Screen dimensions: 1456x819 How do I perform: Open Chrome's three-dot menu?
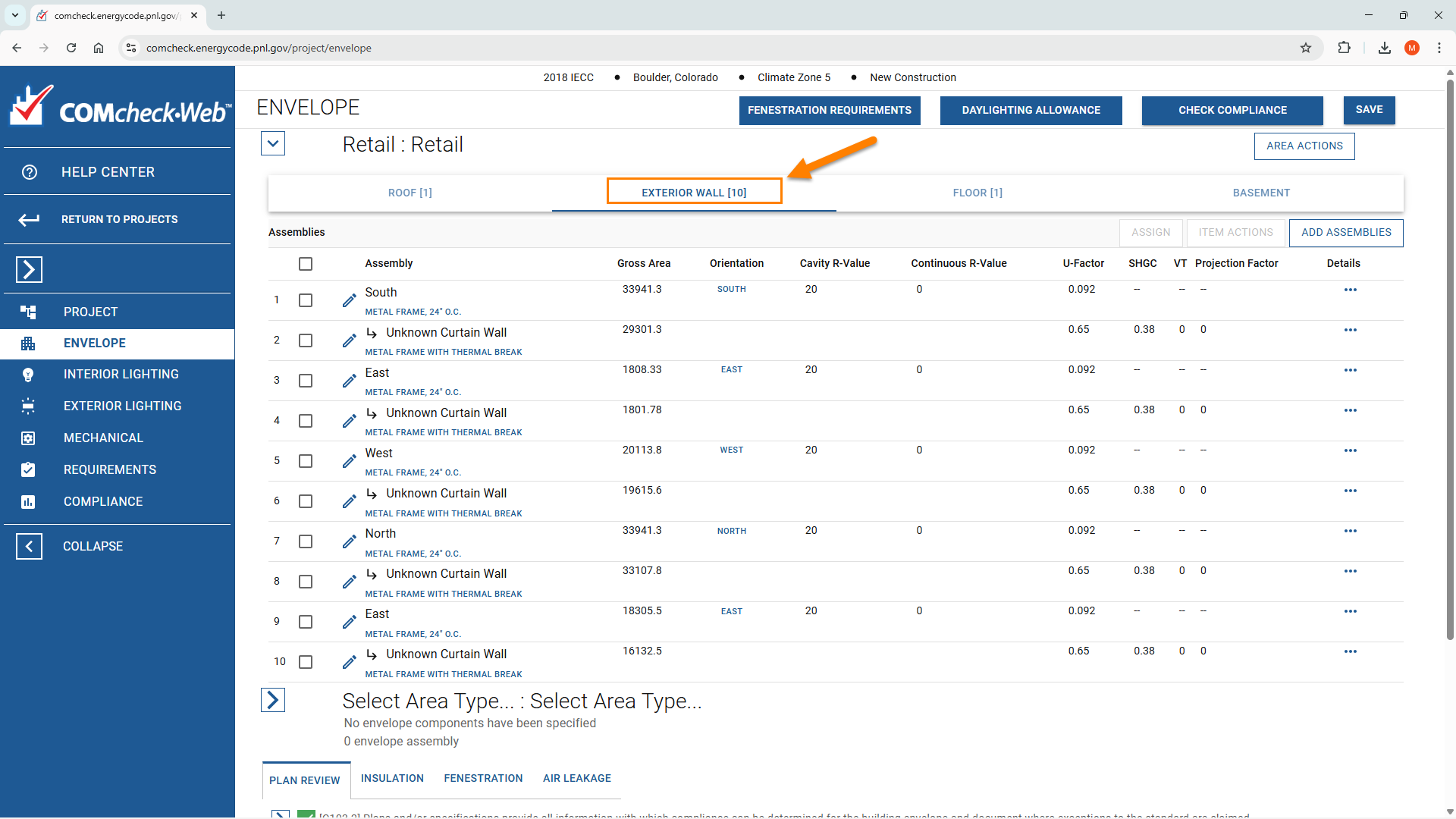click(x=1439, y=48)
